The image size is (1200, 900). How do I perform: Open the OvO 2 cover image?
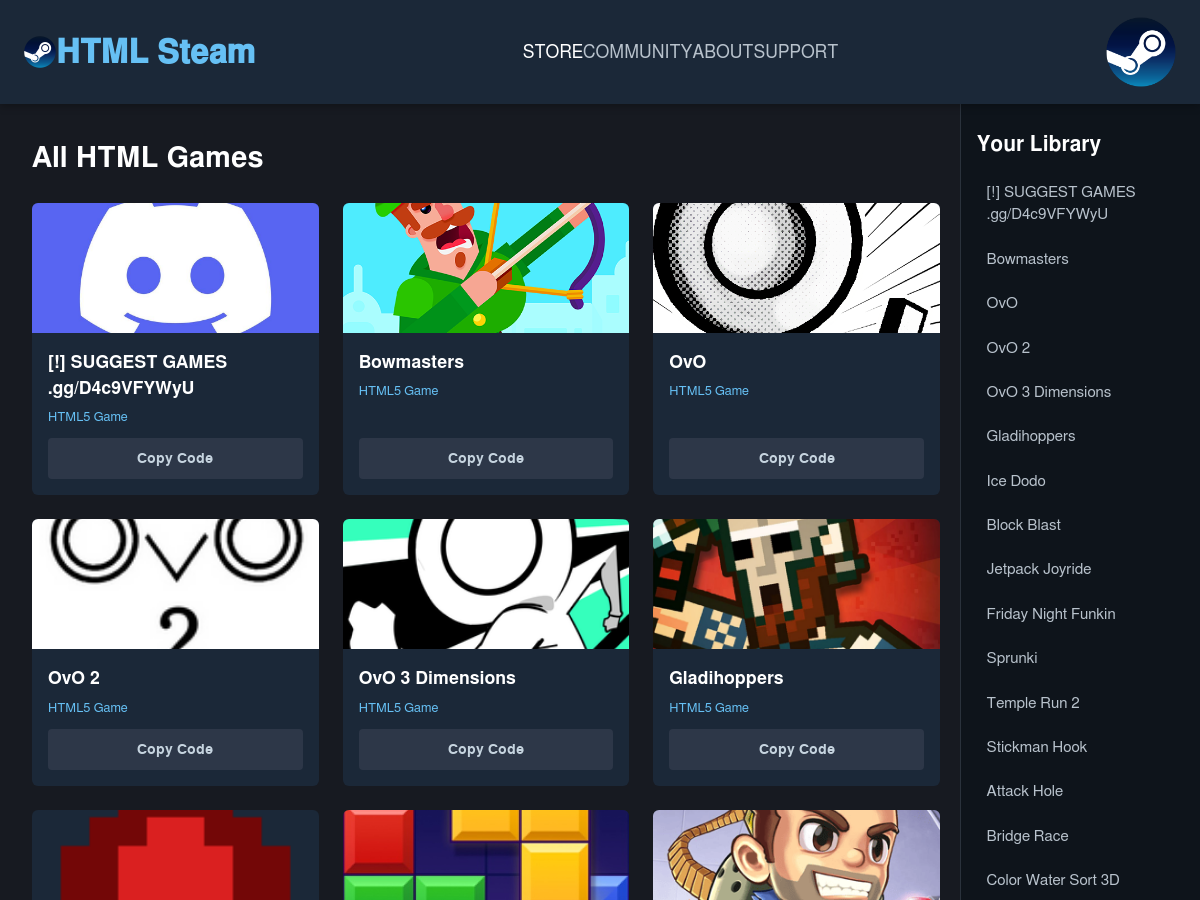(x=175, y=584)
